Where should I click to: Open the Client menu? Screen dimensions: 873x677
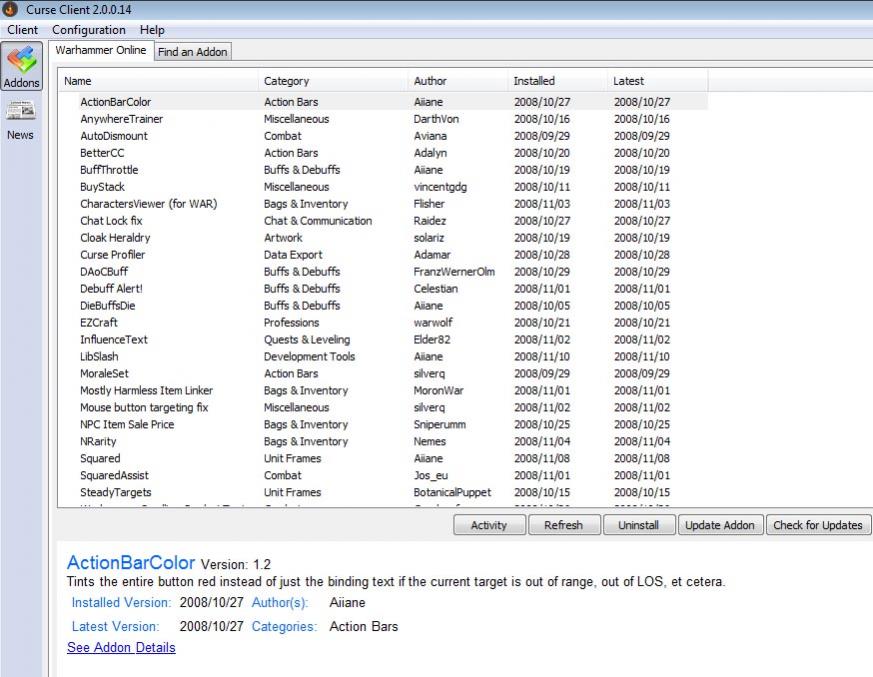click(x=22, y=30)
